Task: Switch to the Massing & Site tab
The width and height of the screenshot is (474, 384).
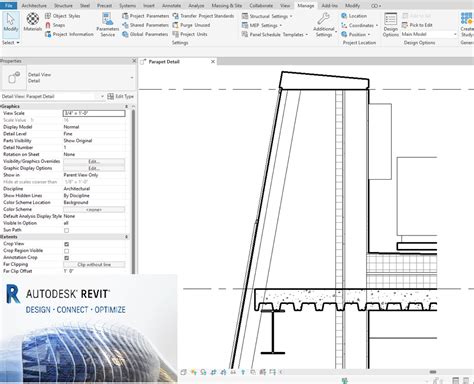Action: point(227,6)
